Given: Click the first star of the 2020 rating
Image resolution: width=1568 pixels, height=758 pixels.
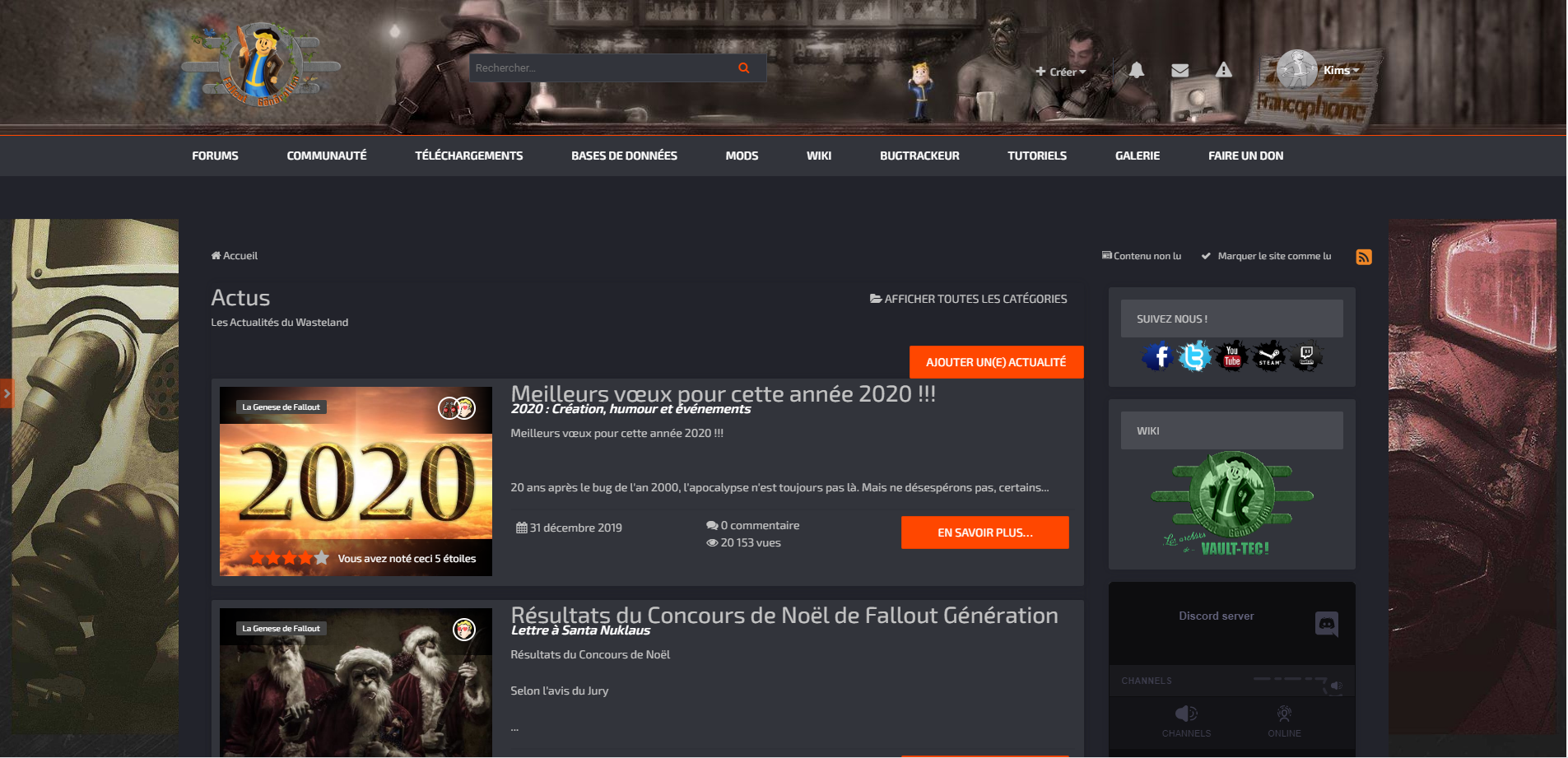Looking at the screenshot, I should pyautogui.click(x=258, y=558).
